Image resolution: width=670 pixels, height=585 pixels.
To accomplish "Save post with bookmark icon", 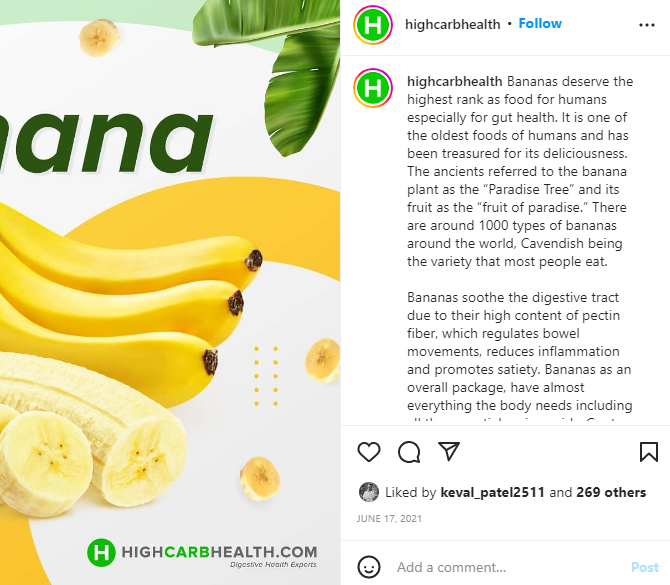I will pos(649,452).
